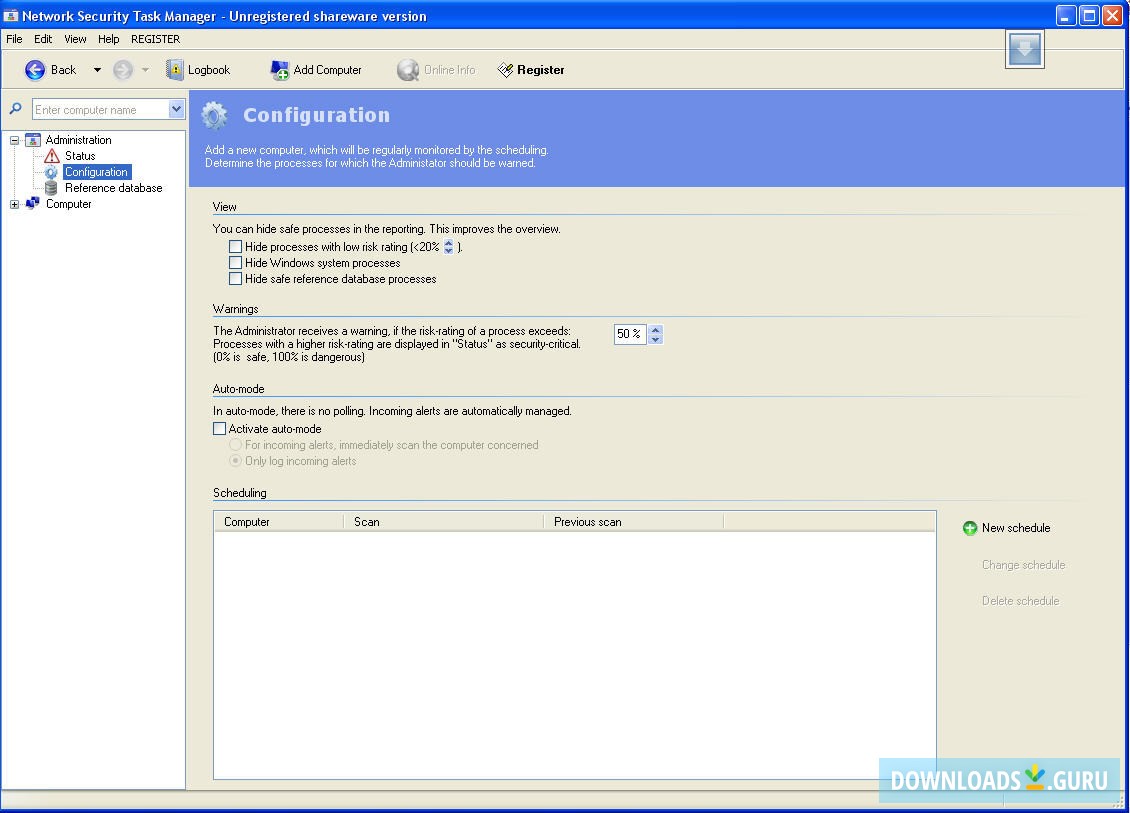1130x813 pixels.
Task: Click the Administration tree icon
Action: coord(33,140)
